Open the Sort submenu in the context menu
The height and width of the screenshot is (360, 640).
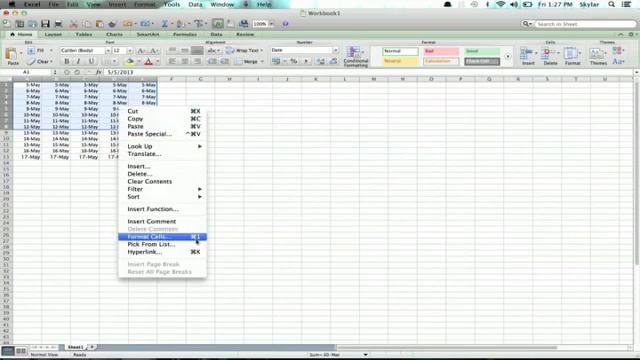point(162,197)
